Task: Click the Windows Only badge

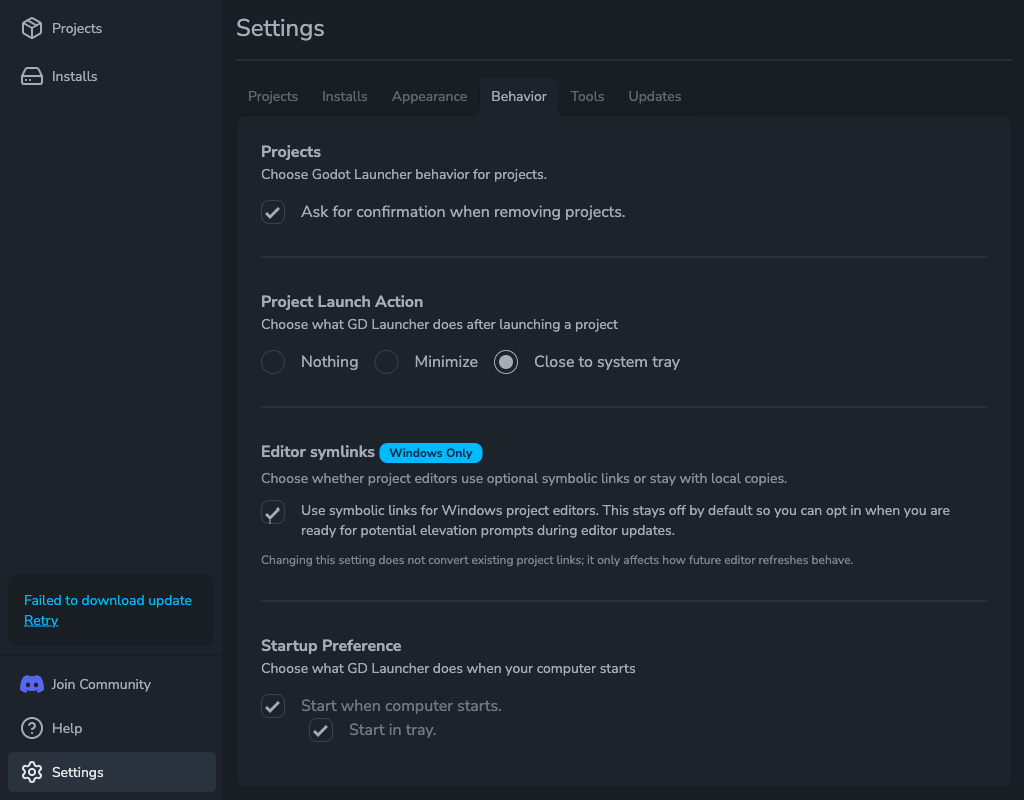Action: click(431, 453)
